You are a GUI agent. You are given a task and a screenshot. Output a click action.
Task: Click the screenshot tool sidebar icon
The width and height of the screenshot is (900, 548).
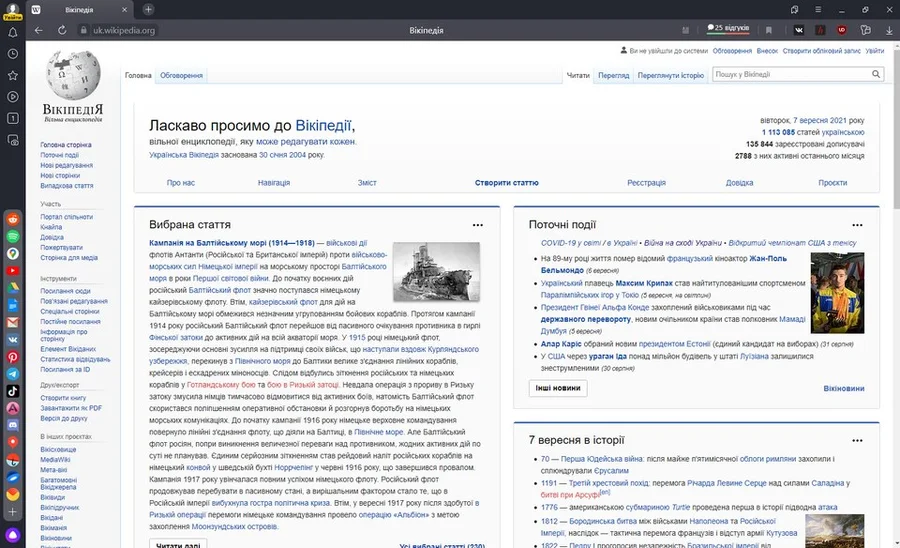13,140
